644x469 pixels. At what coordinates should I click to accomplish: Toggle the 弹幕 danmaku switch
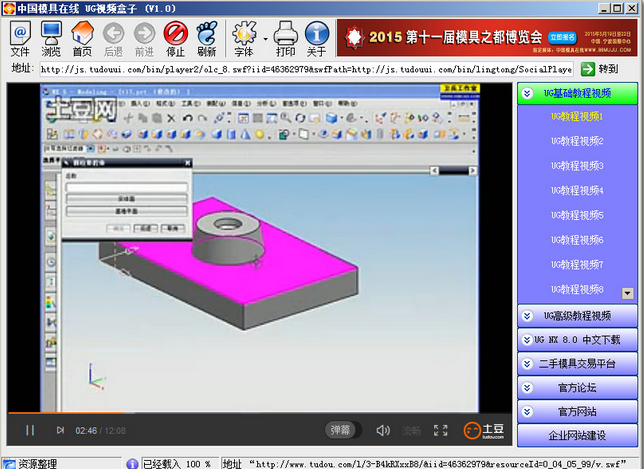[343, 430]
